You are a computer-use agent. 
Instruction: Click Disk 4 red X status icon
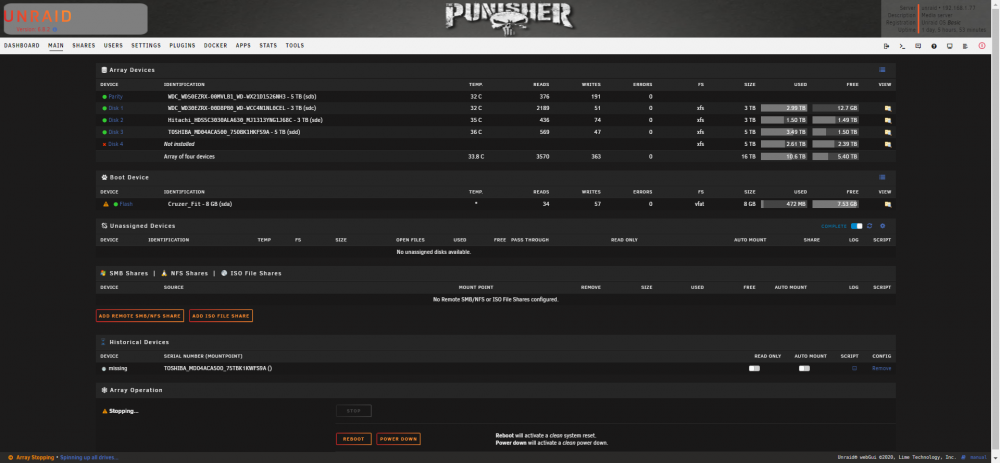(x=105, y=144)
